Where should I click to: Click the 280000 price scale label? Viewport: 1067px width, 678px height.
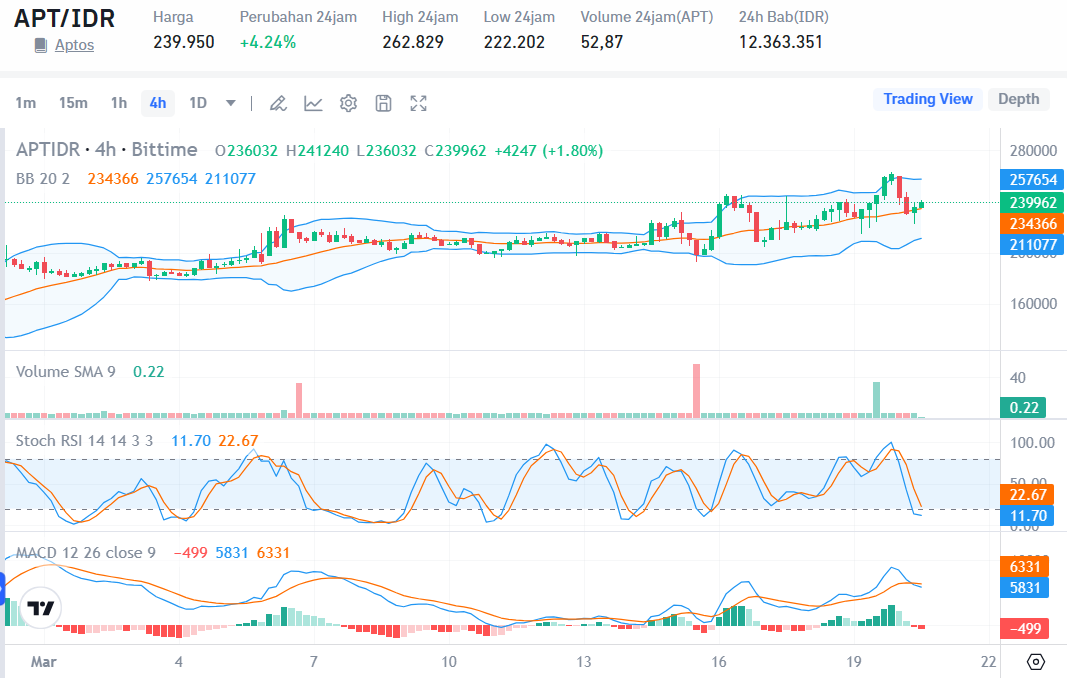pos(1033,150)
